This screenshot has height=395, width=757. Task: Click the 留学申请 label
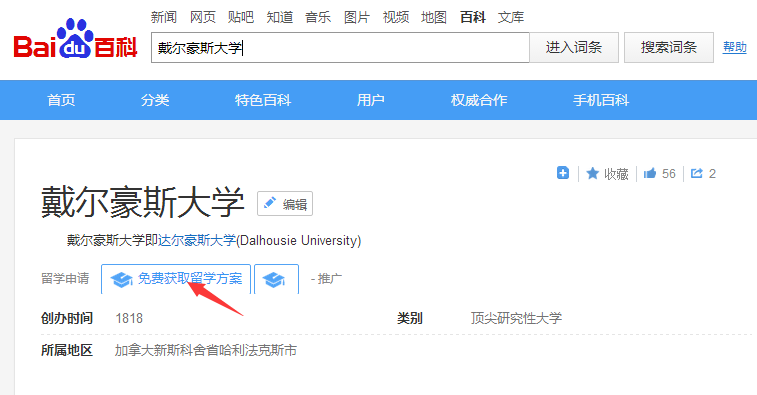pos(65,279)
